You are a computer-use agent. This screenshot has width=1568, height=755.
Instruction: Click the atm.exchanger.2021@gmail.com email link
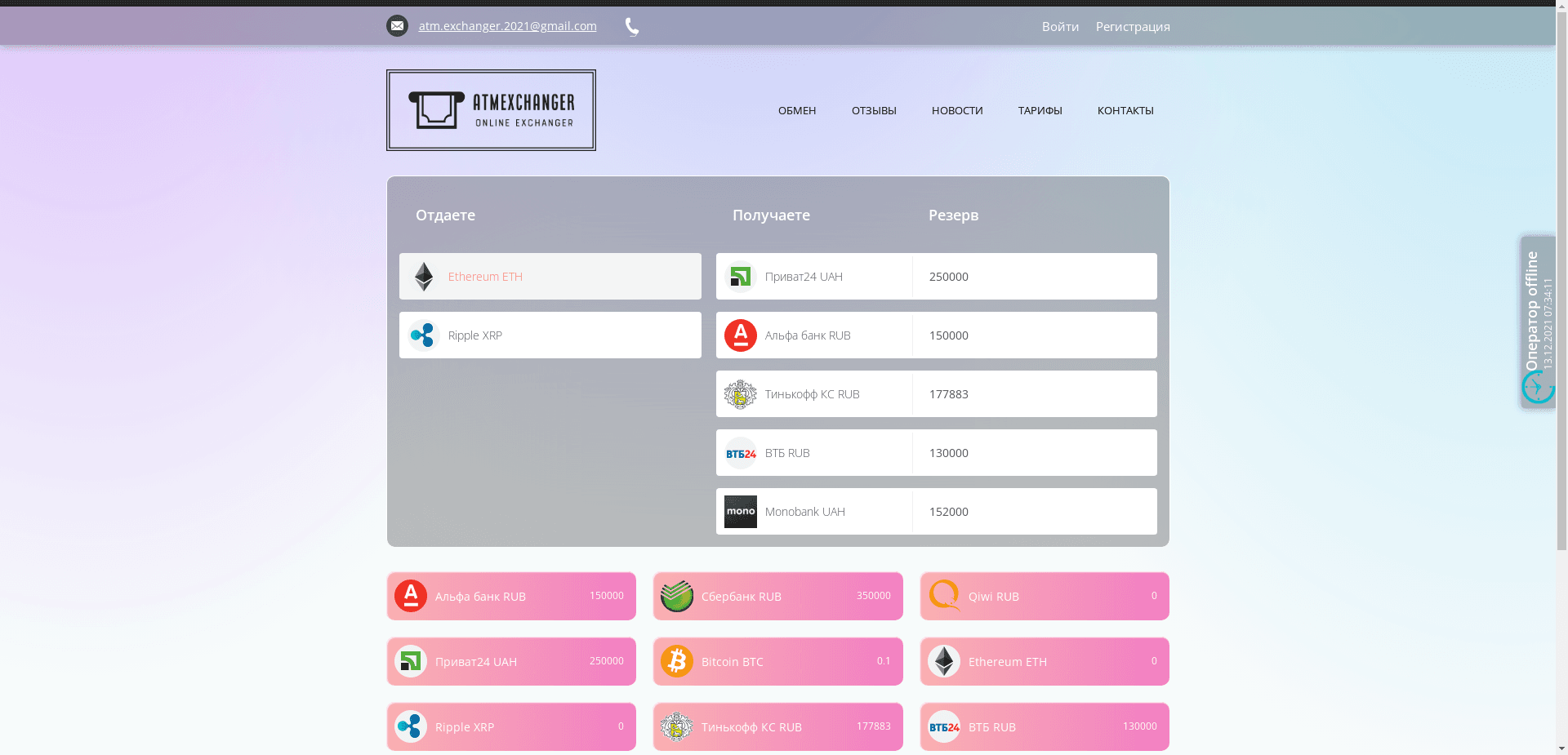click(x=507, y=26)
